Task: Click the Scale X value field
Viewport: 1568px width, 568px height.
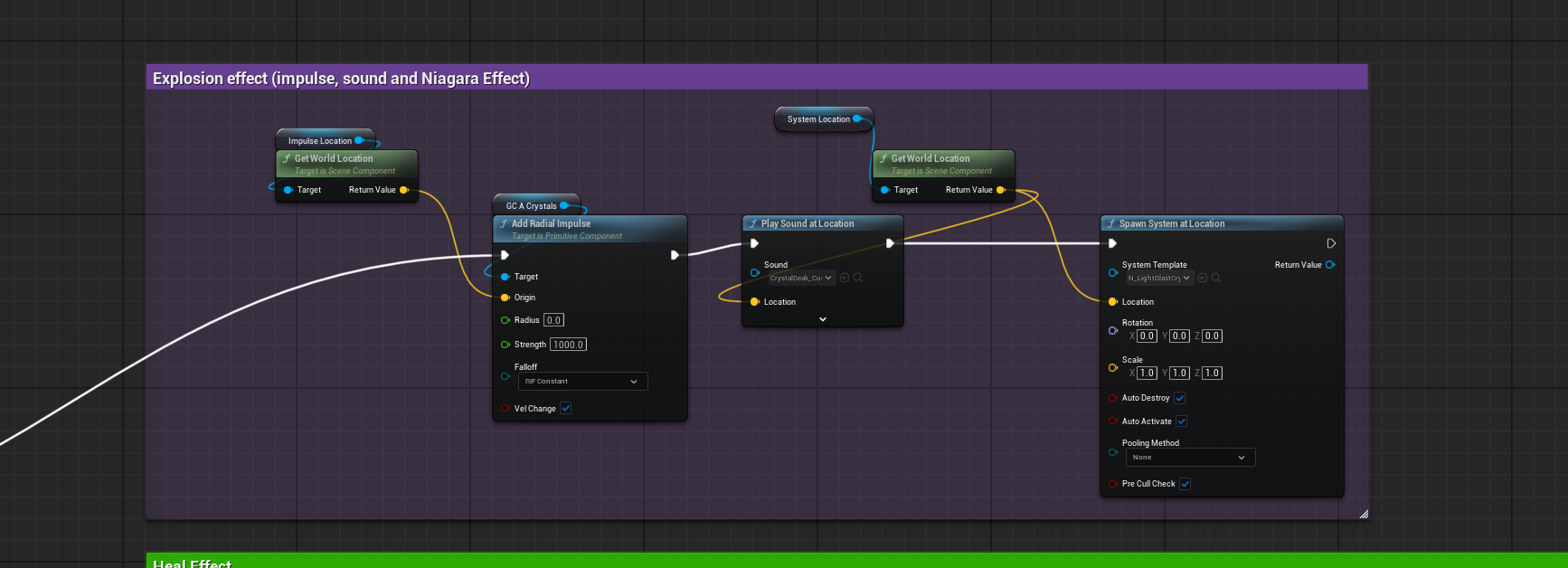Action: [1147, 373]
